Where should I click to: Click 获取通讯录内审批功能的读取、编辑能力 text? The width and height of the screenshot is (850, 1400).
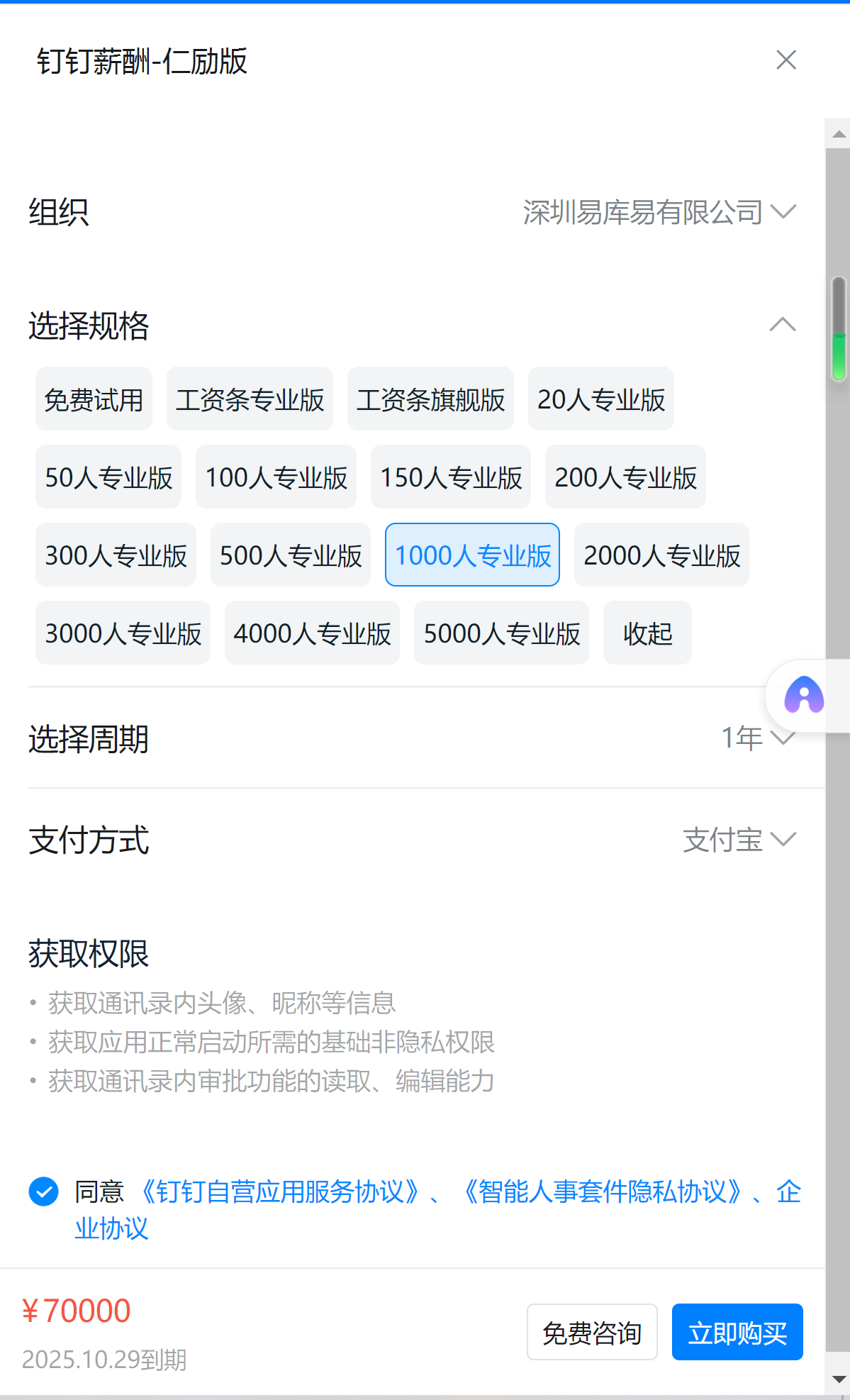(272, 1081)
